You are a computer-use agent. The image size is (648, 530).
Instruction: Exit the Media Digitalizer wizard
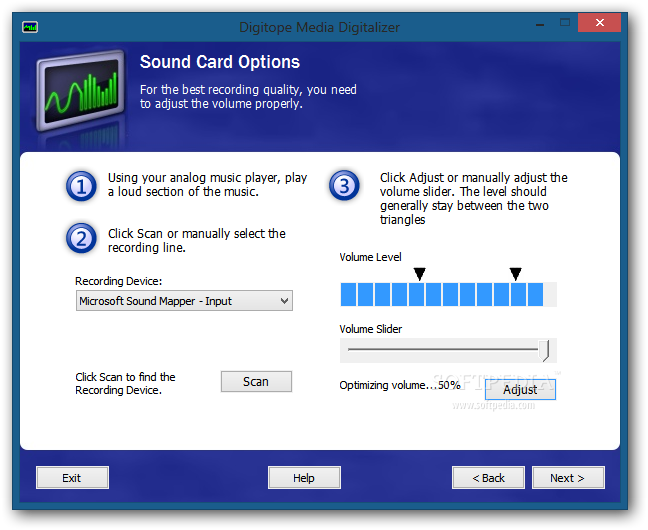[x=72, y=477]
